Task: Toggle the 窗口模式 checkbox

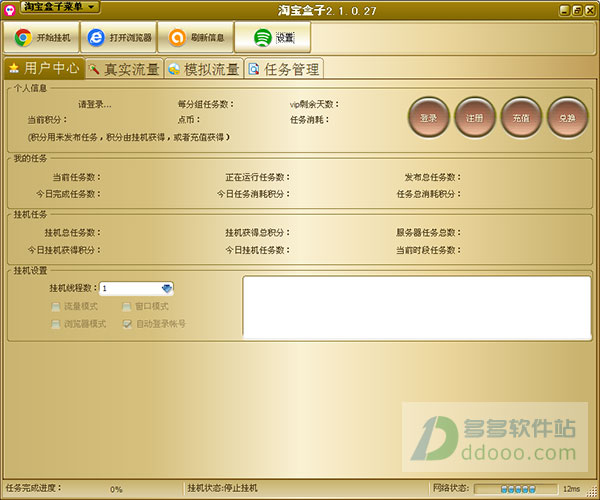Action: coord(126,306)
